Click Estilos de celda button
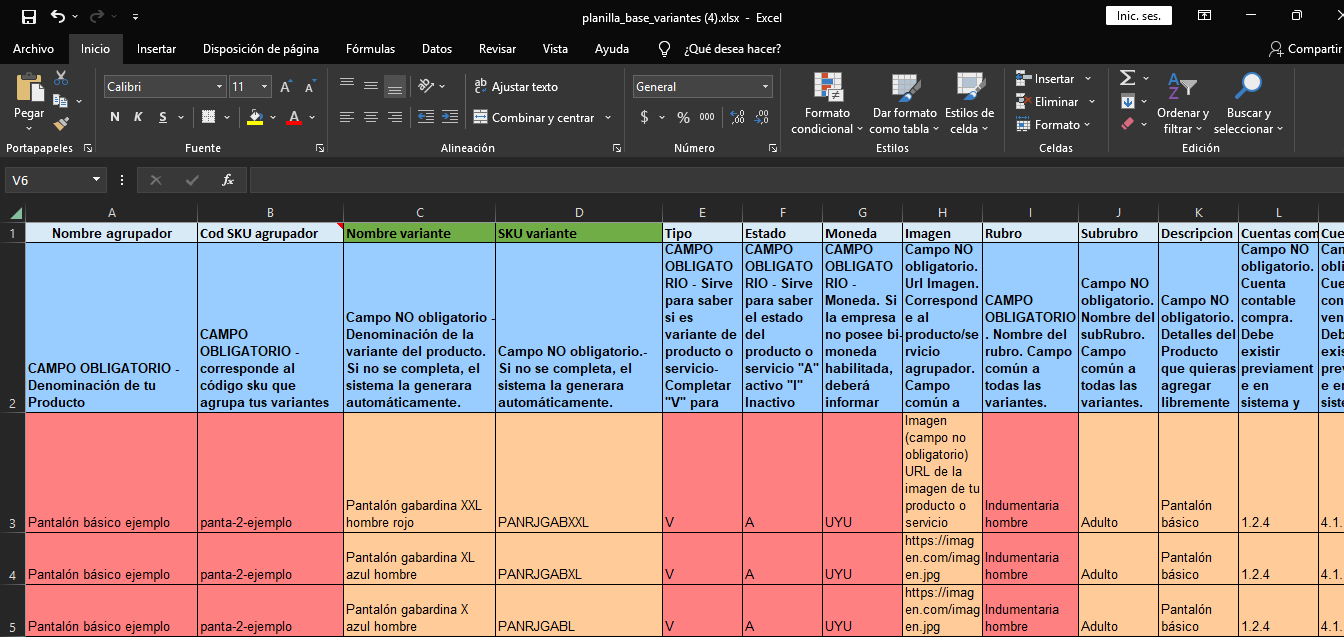The image size is (1344, 637). pos(969,103)
